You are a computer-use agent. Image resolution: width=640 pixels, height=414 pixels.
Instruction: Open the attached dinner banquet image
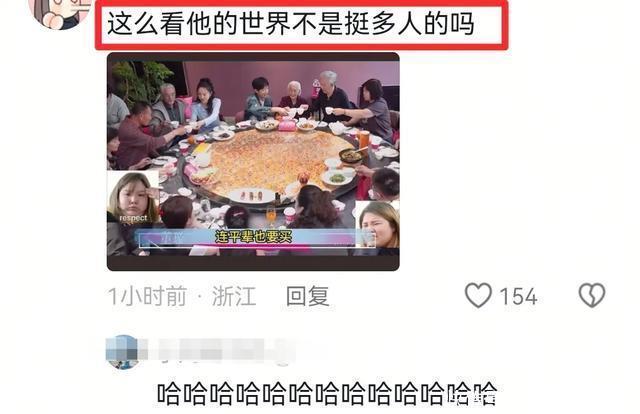[x=253, y=161]
